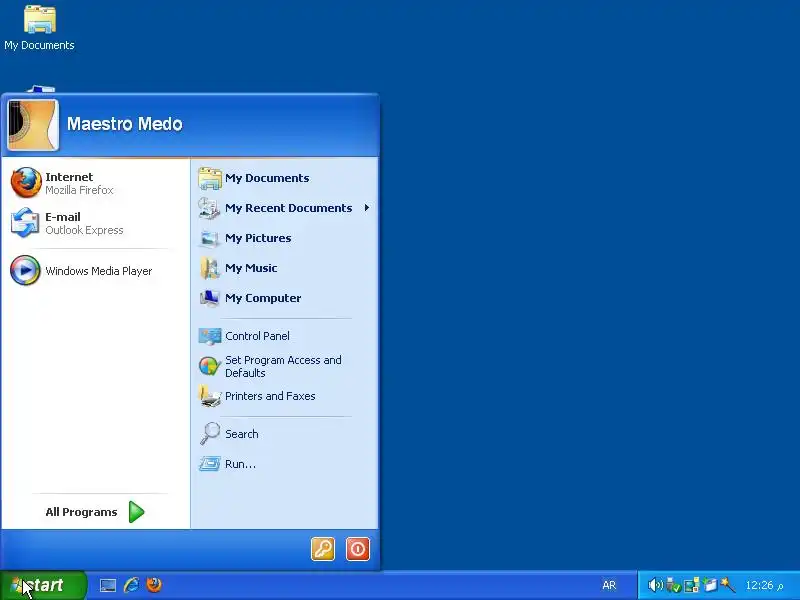Click the All Programs label
This screenshot has width=800, height=600.
point(81,512)
